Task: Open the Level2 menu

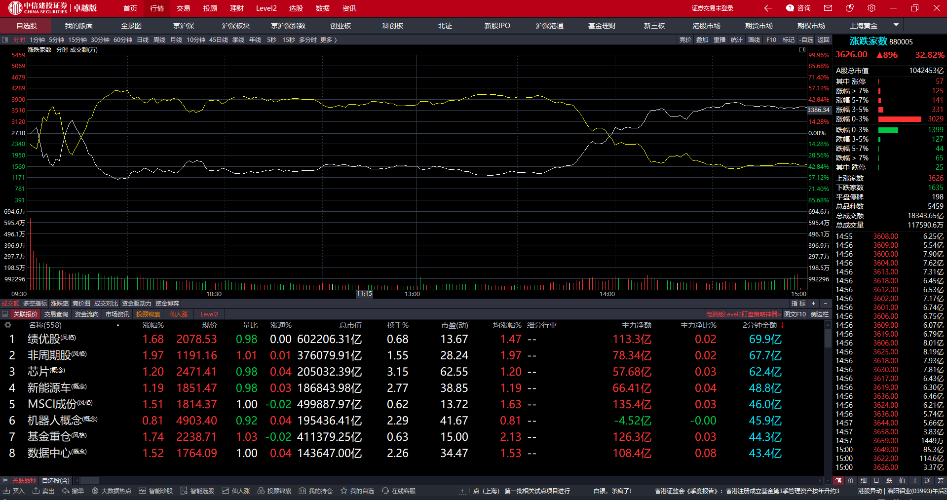Action: tap(266, 7)
